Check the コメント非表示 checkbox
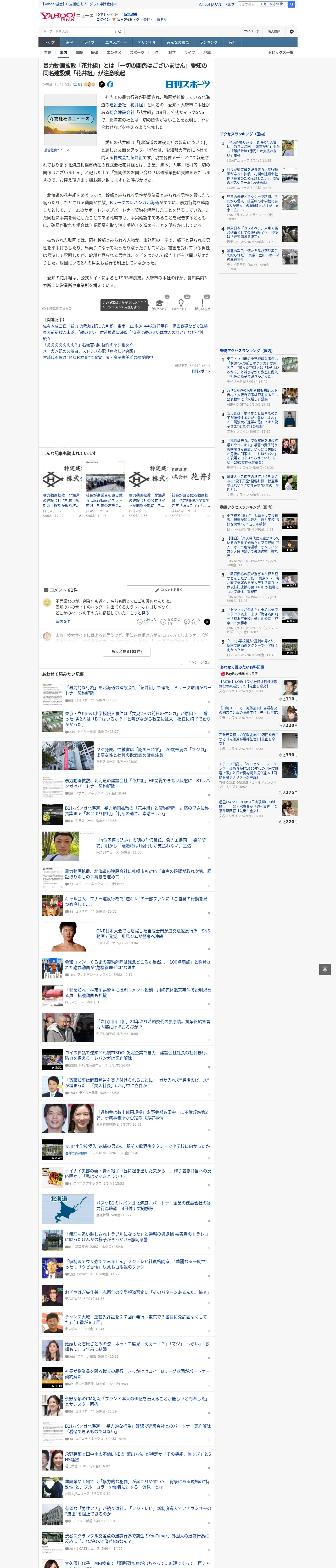The image size is (336, 1568). coord(183,662)
